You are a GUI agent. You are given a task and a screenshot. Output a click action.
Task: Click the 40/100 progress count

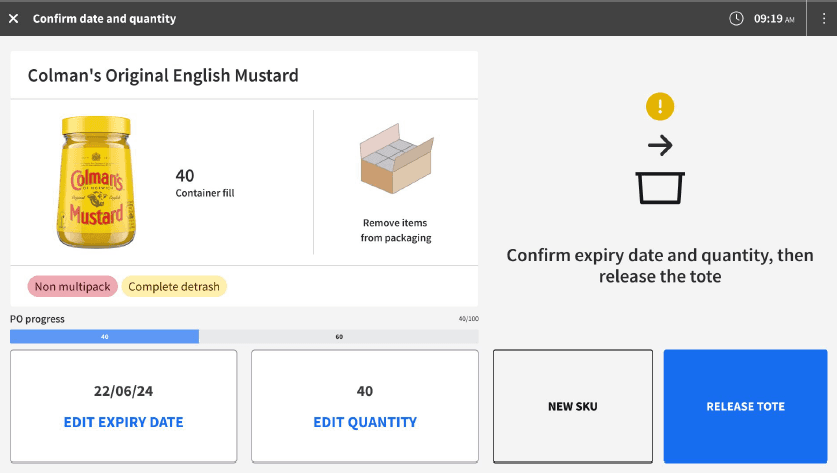[469, 319]
